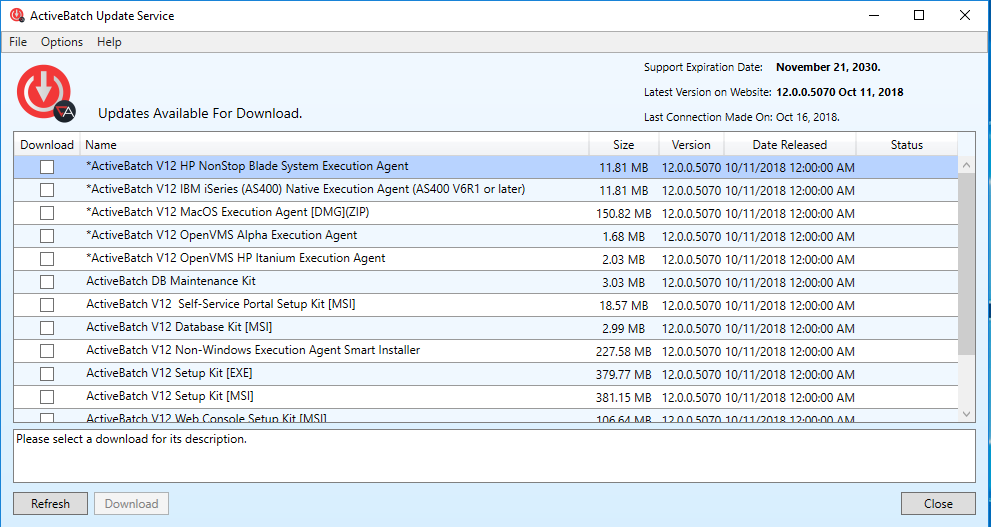Image resolution: width=991 pixels, height=527 pixels.
Task: Click the description box "Please select a download" text
Action: (x=131, y=439)
